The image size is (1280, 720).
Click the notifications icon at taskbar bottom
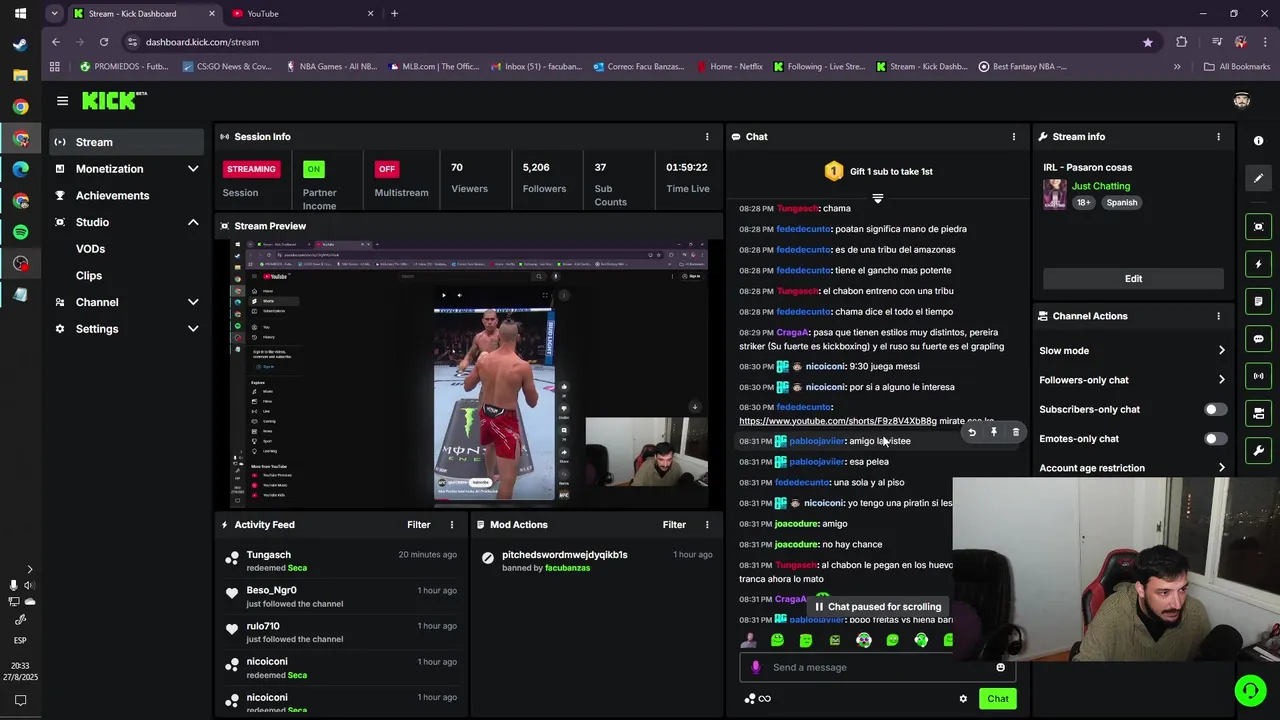tap(20, 701)
